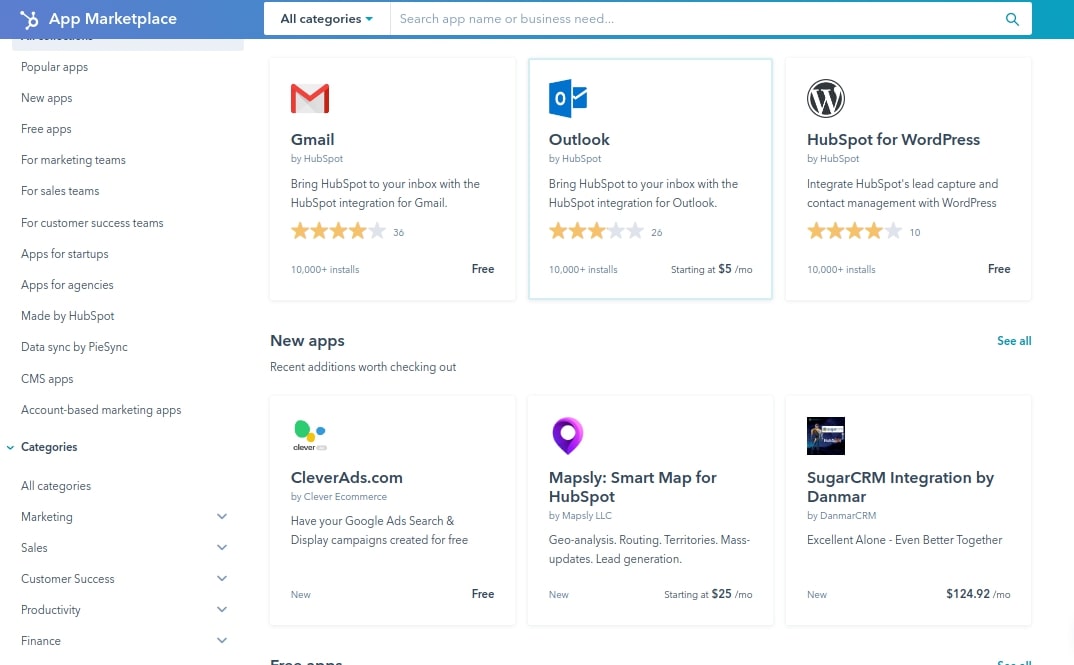This screenshot has height=665, width=1074.
Task: Click the SugarCRM Integration thumbnail icon
Action: pyautogui.click(x=825, y=436)
